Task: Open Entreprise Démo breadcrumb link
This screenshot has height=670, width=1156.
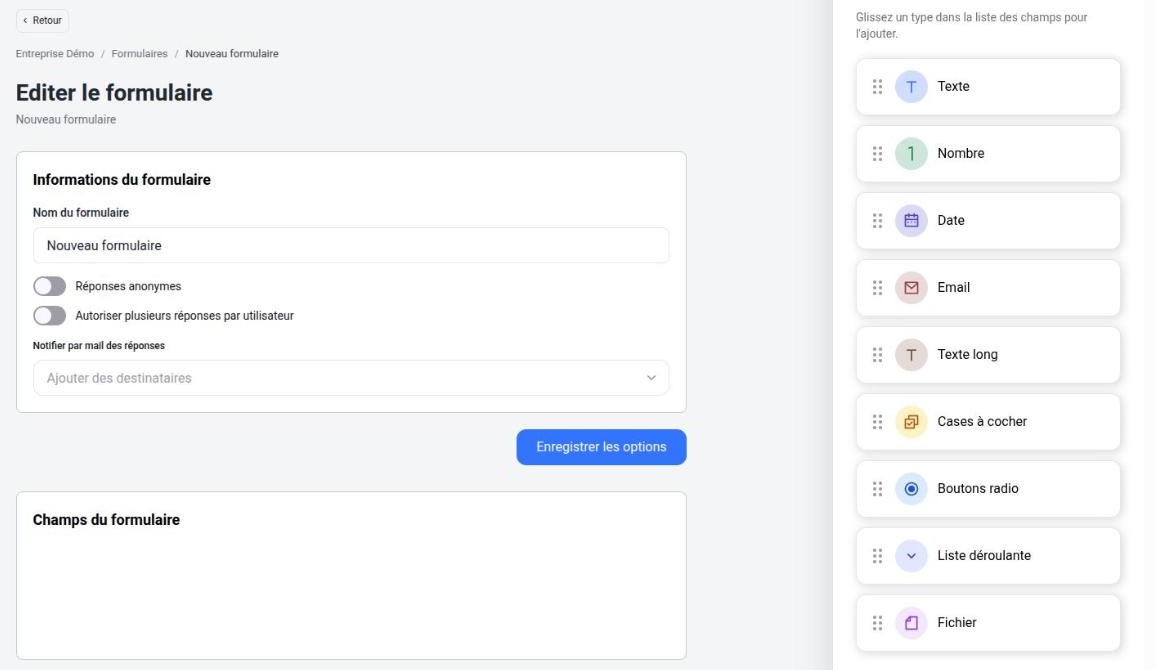Action: point(55,54)
